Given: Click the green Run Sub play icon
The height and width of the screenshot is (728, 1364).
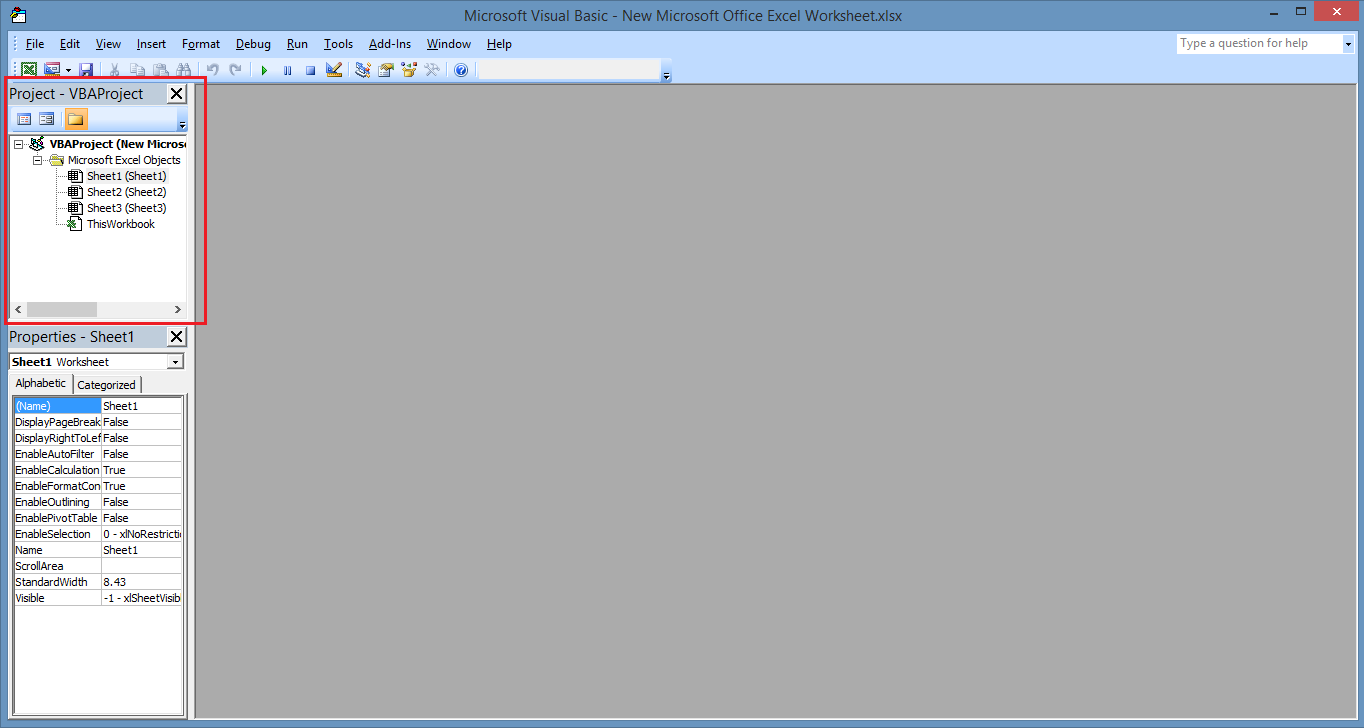Looking at the screenshot, I should pos(264,70).
